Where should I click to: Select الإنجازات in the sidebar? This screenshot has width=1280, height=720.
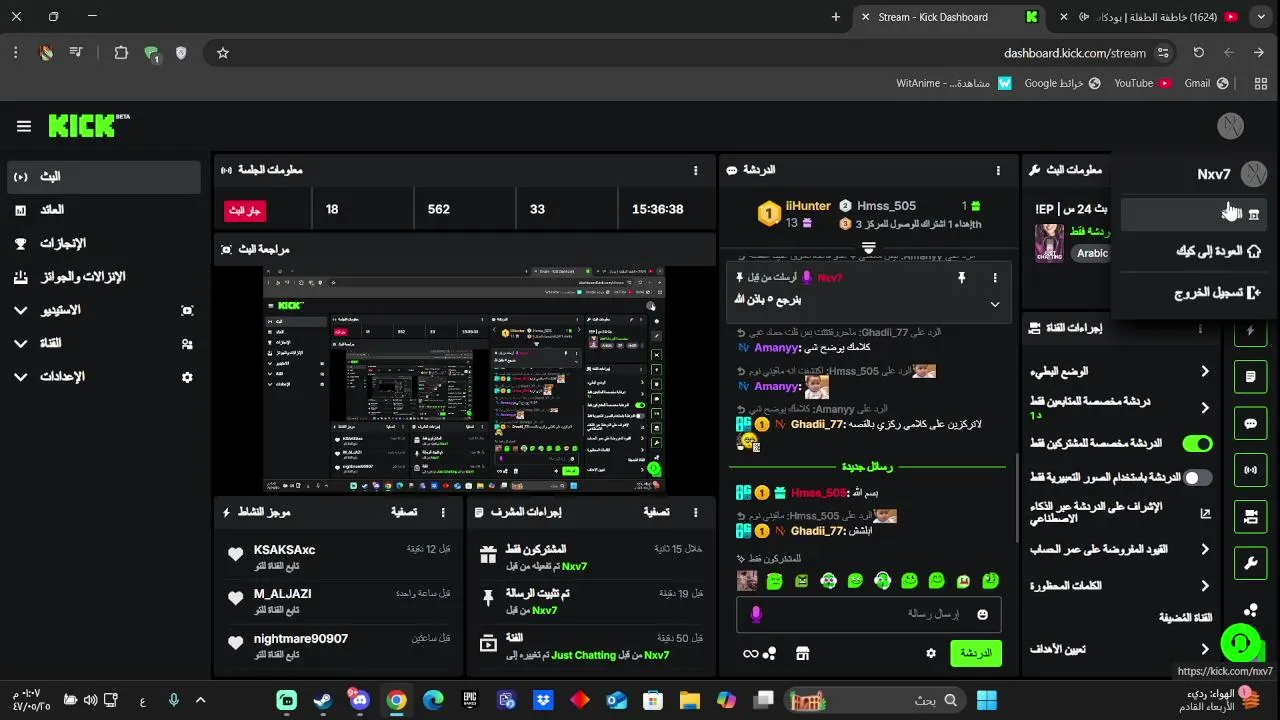pos(103,244)
